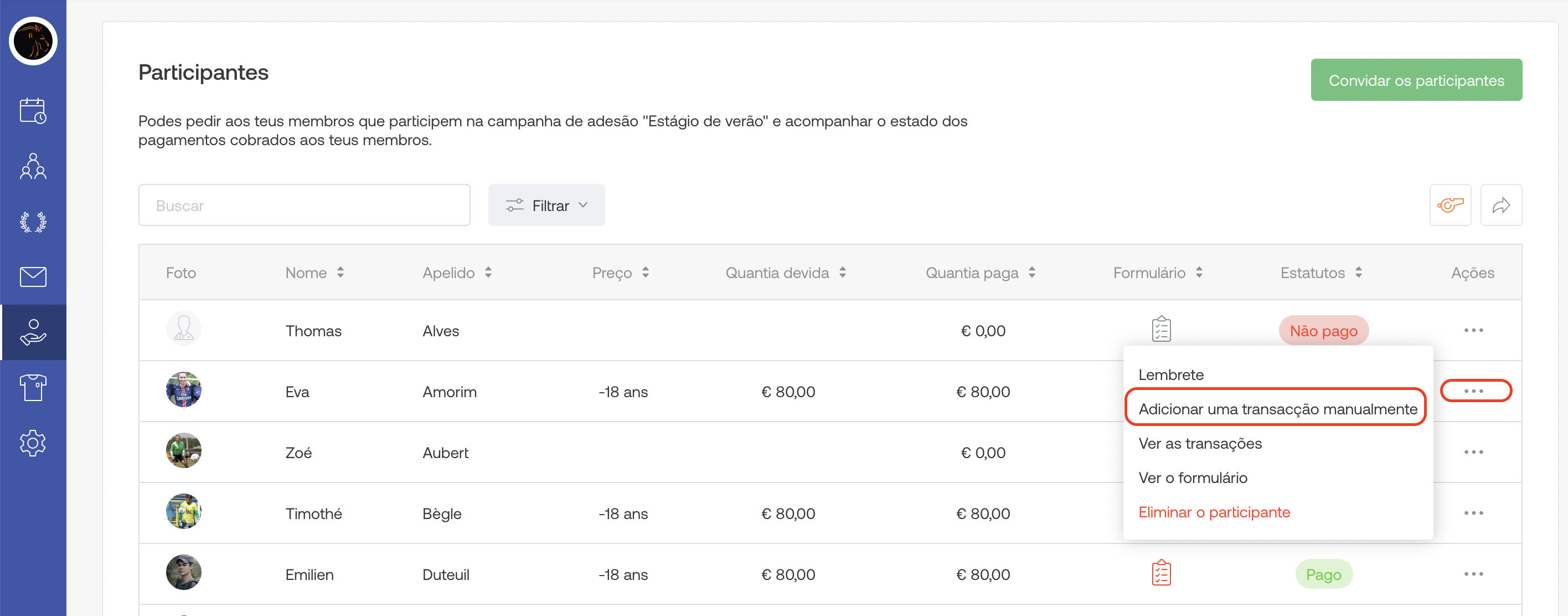The width and height of the screenshot is (1568, 616).
Task: Open actions menu for Thomas Alves
Action: coord(1473,330)
